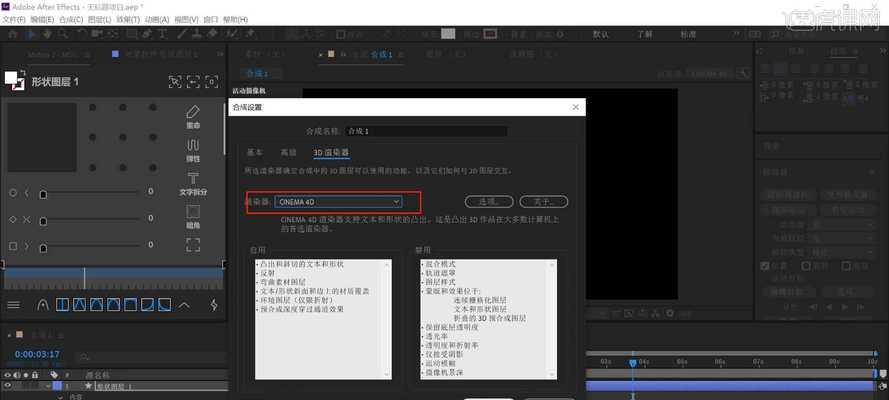Select the 了解 workspace
889x400 pixels.
pyautogui.click(x=644, y=35)
